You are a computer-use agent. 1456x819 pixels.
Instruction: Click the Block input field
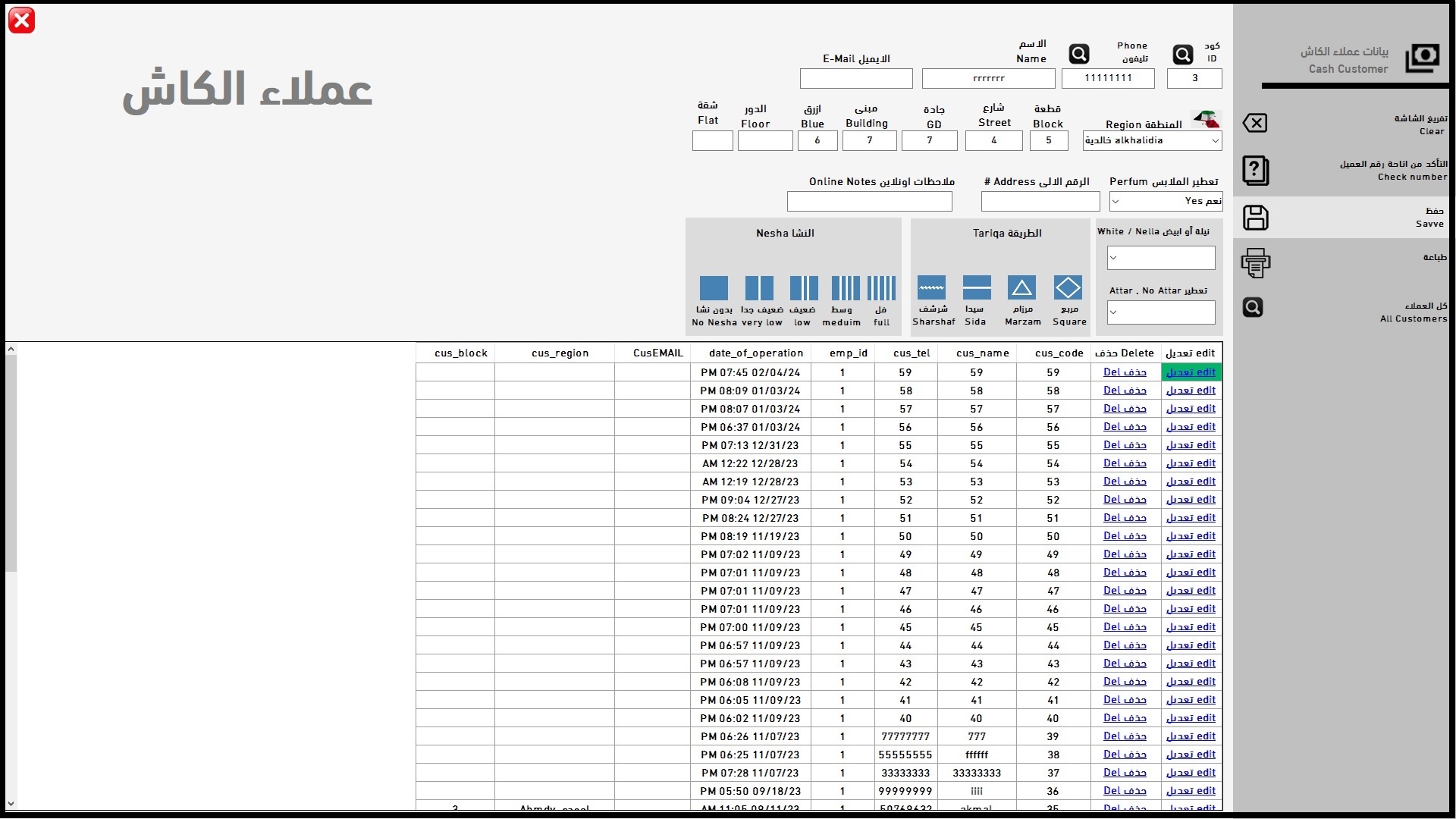pyautogui.click(x=1049, y=140)
